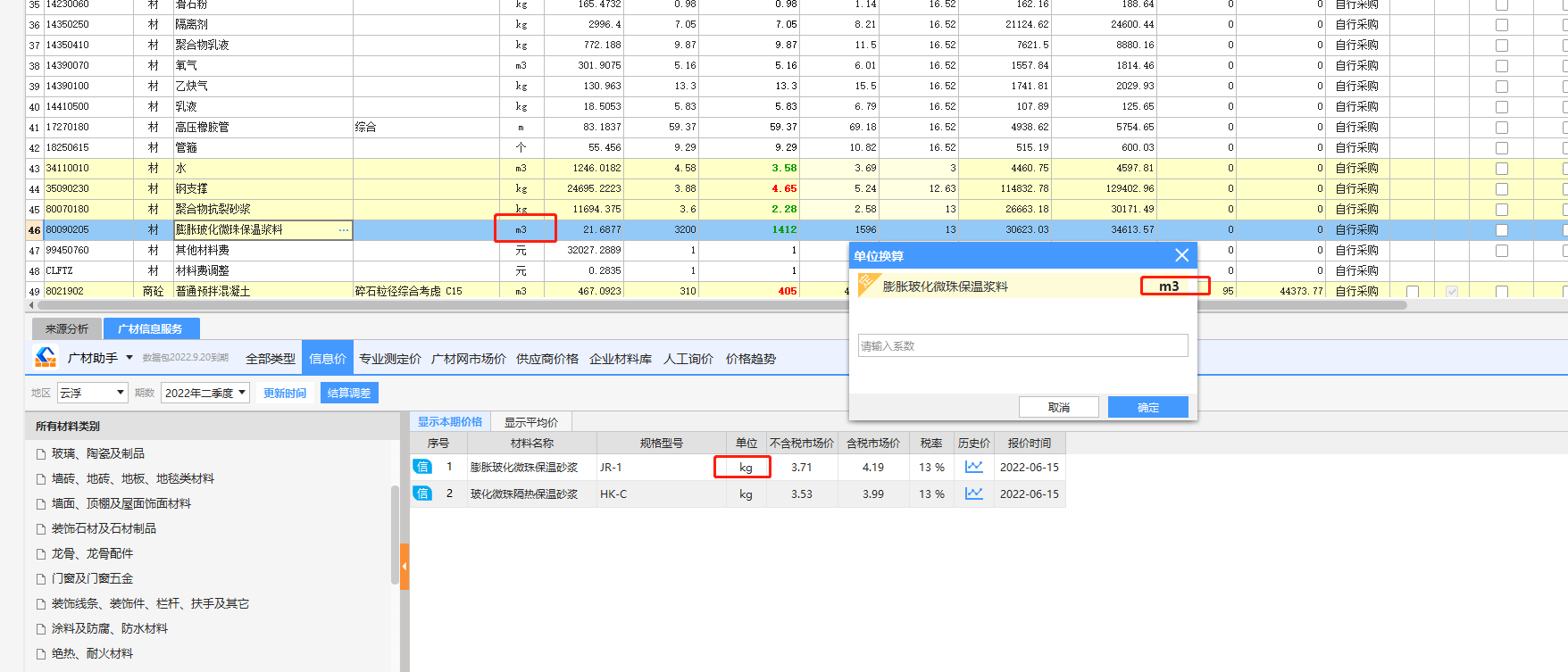
Task: Tick the checkbox in row 36 隔离剂
Action: tap(1502, 25)
